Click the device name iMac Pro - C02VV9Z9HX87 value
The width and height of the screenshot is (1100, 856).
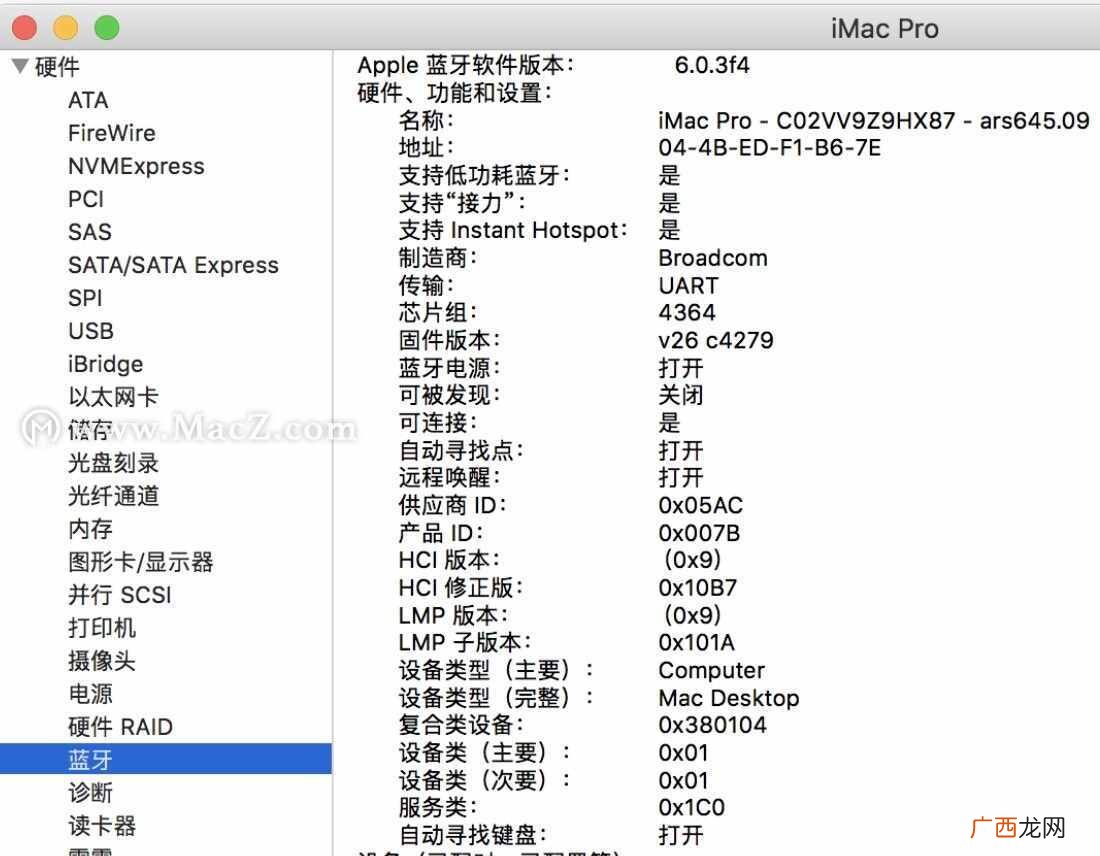(x=873, y=121)
